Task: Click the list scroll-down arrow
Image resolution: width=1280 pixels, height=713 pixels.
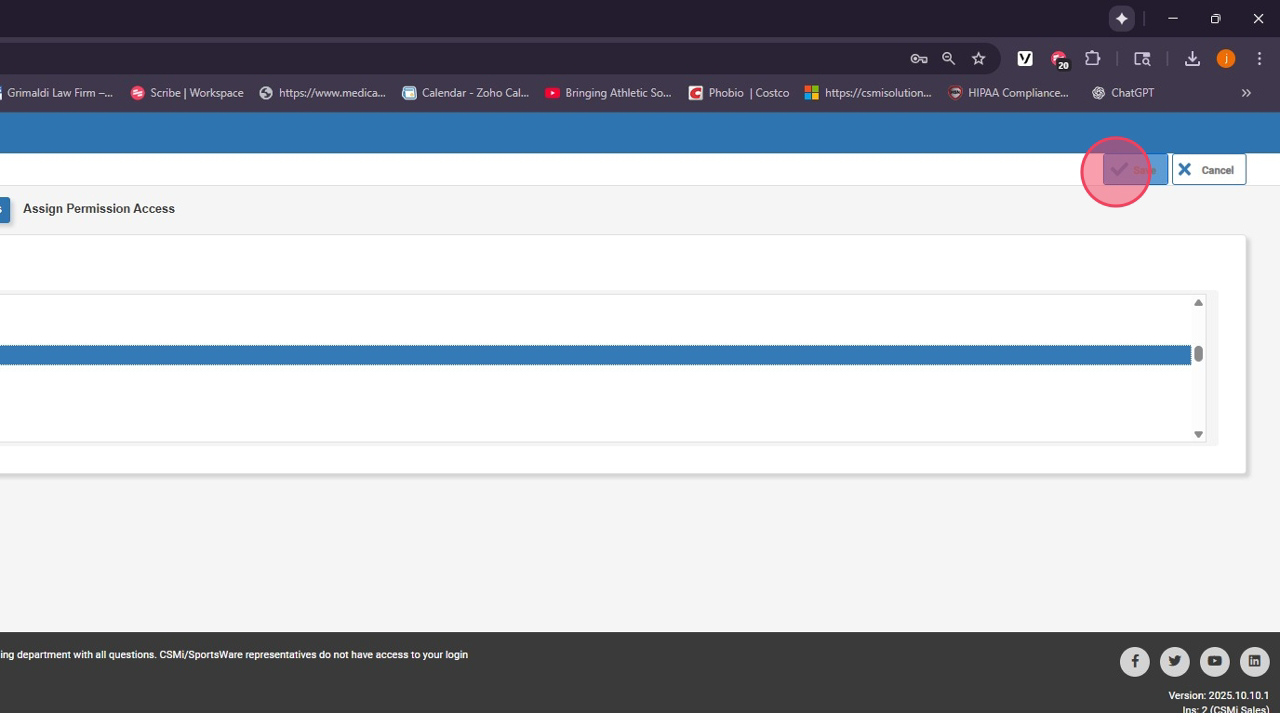Action: tap(1198, 434)
